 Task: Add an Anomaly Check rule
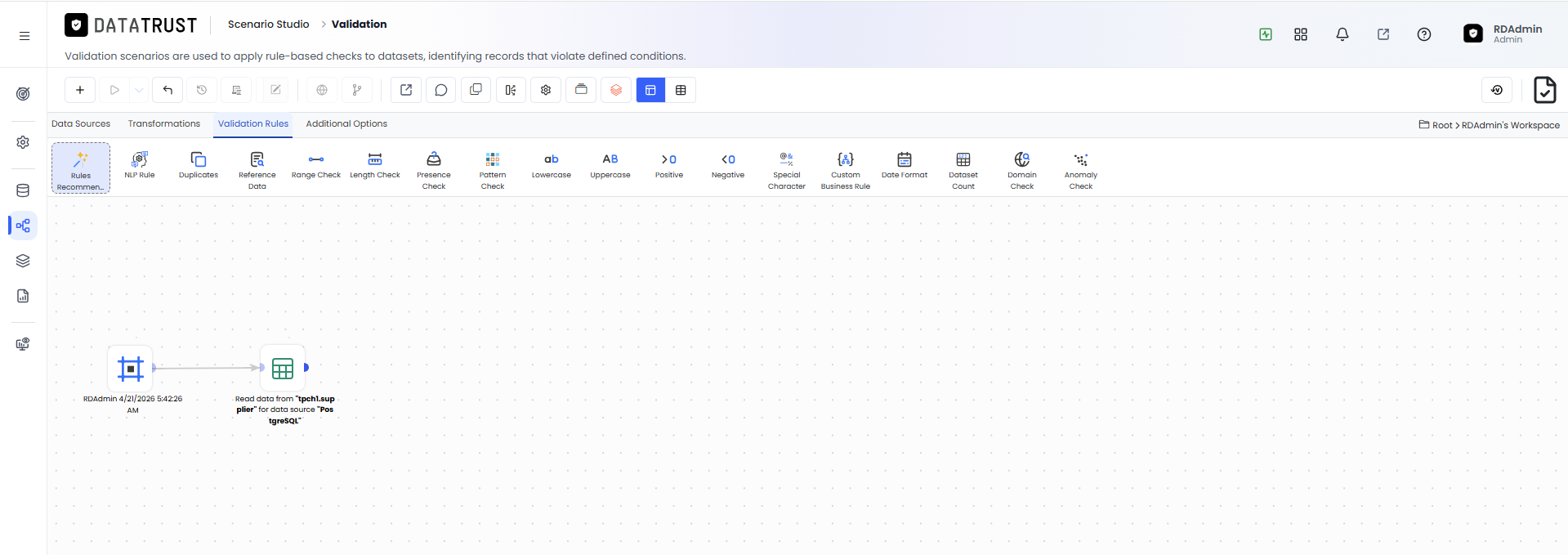pyautogui.click(x=1081, y=170)
